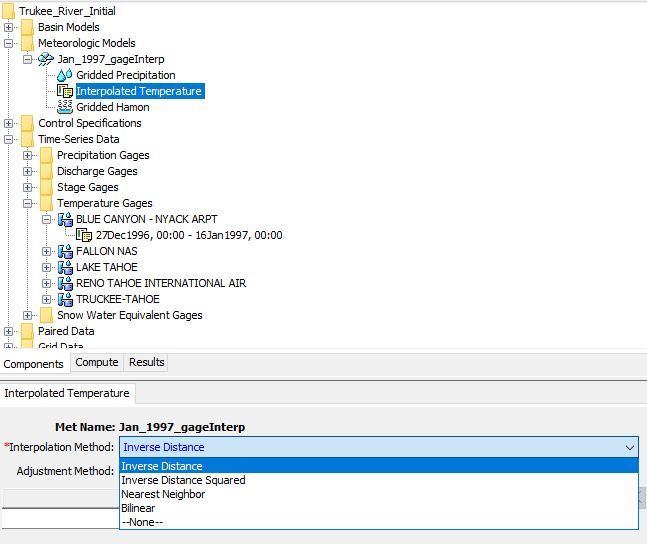This screenshot has height=544, width=647.
Task: Select TRUCKEE-TAHOE temperature gage
Action: [117, 299]
